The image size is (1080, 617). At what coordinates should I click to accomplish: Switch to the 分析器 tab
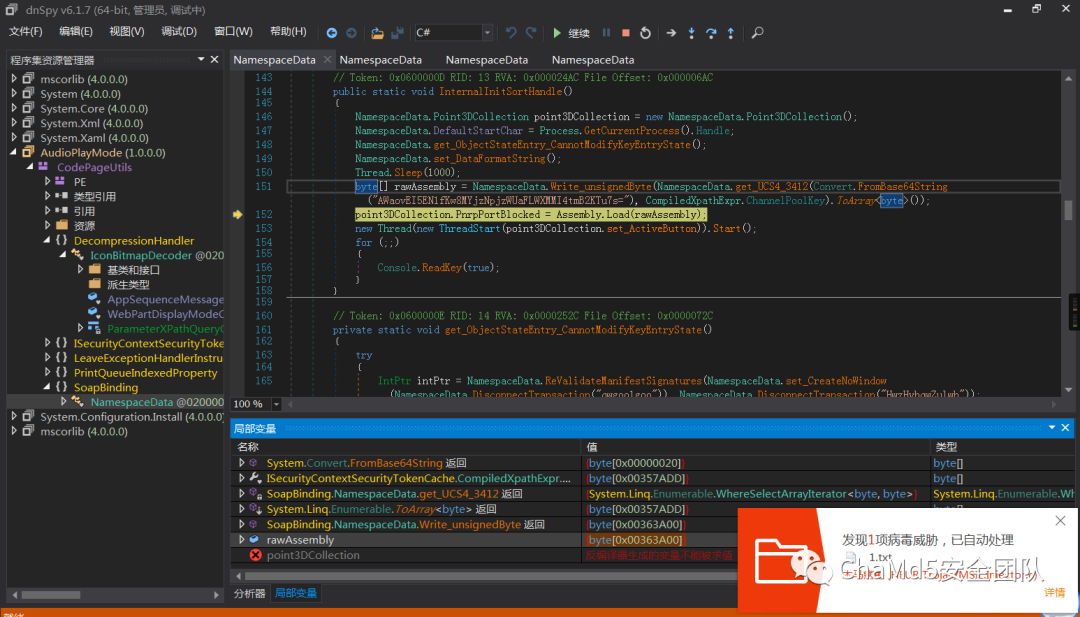coord(249,594)
